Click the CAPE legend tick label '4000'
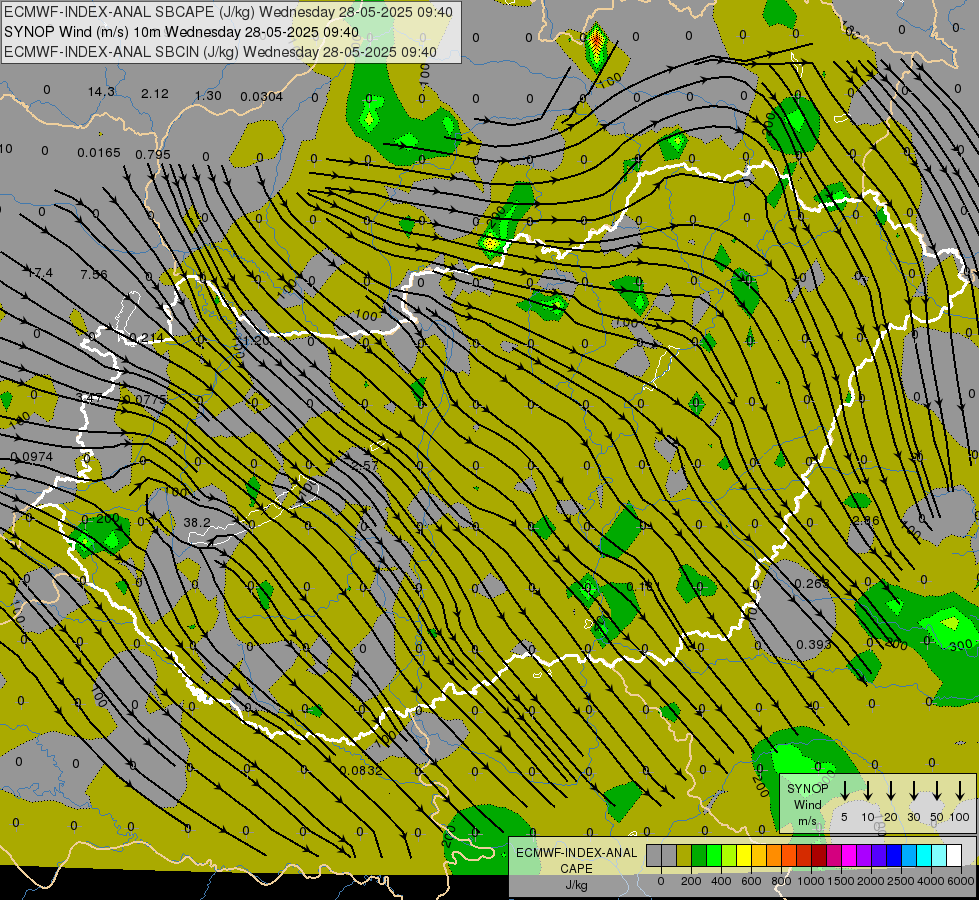Viewport: 979px width, 900px height. pos(931,881)
